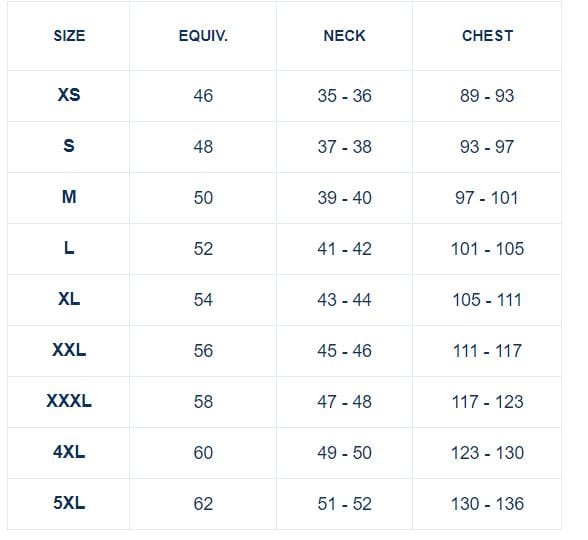Select the XS size cell

[x=69, y=95]
